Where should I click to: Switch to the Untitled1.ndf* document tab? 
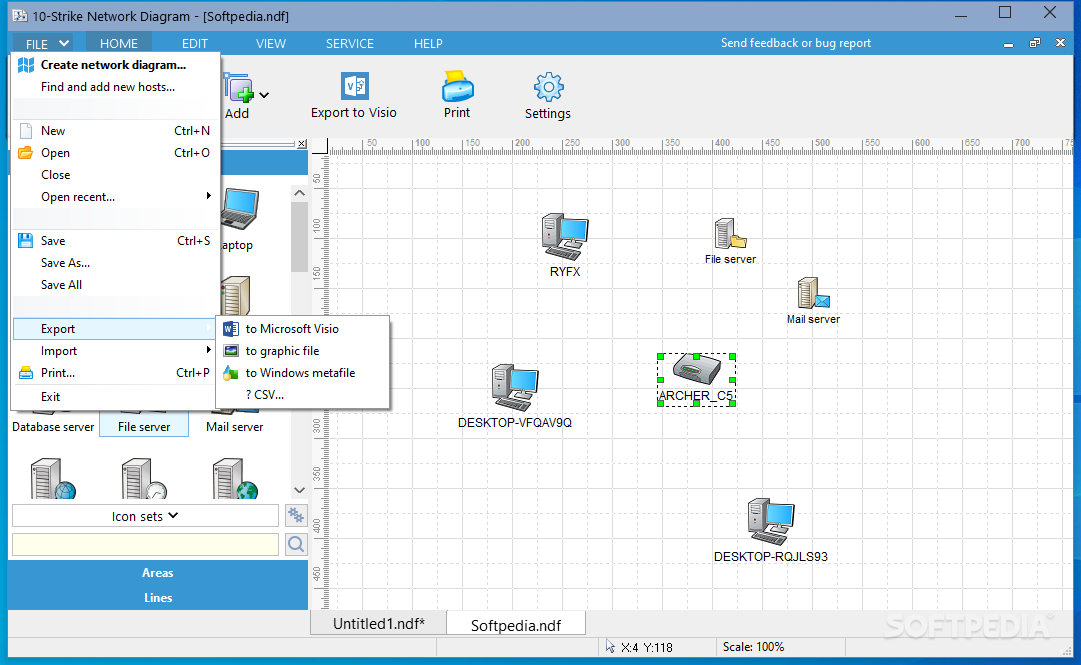pyautogui.click(x=378, y=624)
